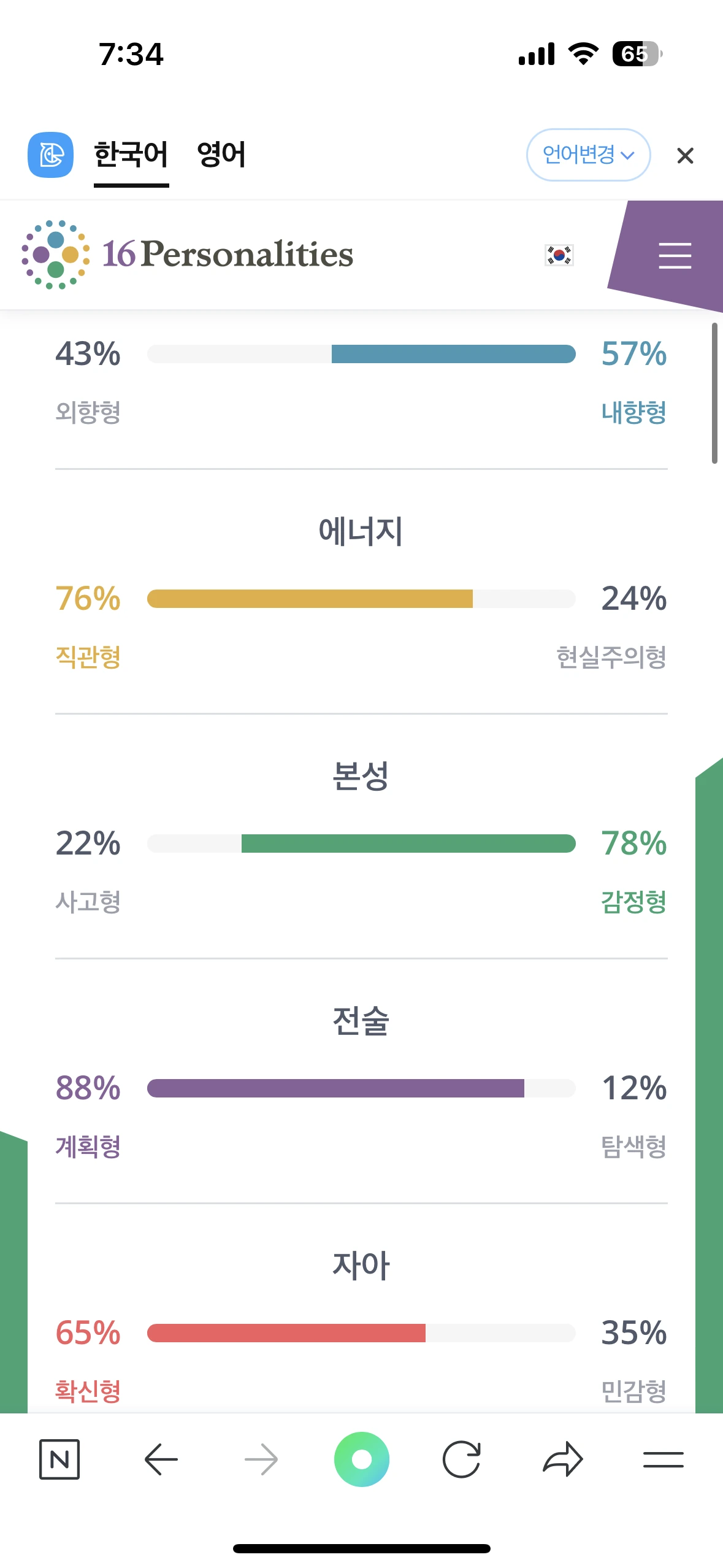Switch to the 한국어 tab
723x1568 pixels.
pyautogui.click(x=131, y=155)
